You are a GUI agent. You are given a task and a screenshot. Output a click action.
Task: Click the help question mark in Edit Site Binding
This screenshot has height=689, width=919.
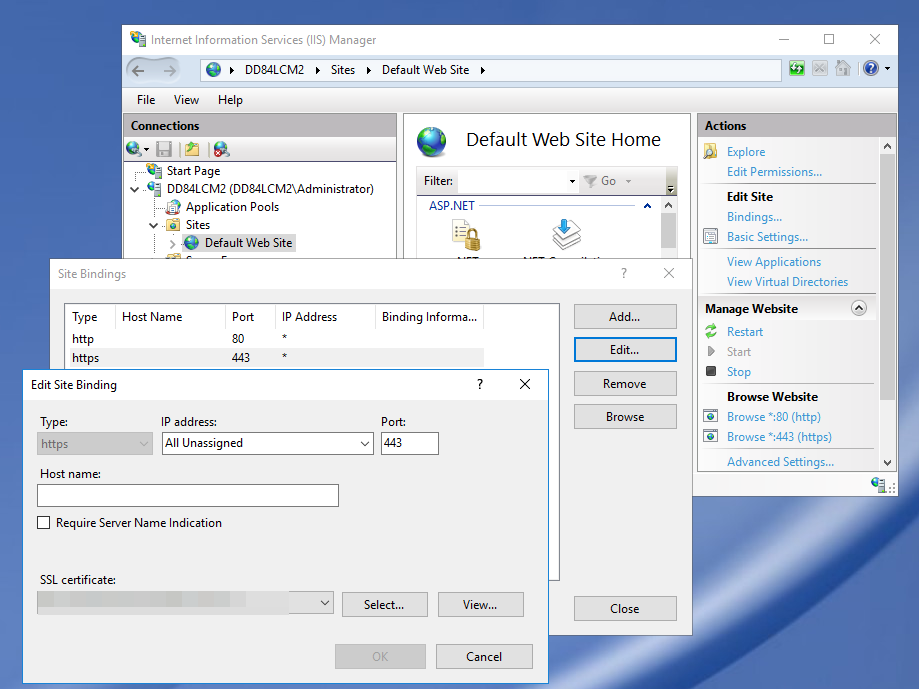[x=480, y=384]
